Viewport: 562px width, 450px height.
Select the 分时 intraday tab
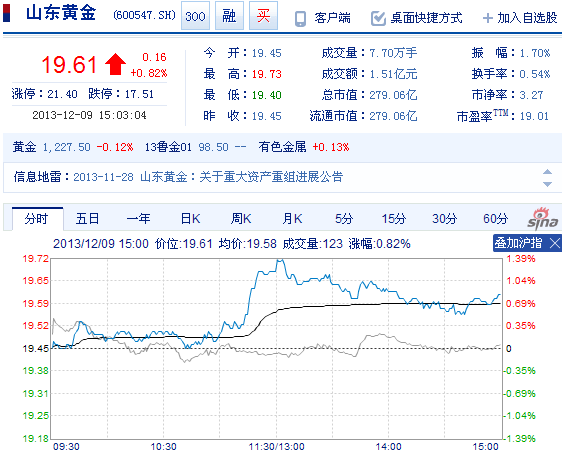coord(37,219)
